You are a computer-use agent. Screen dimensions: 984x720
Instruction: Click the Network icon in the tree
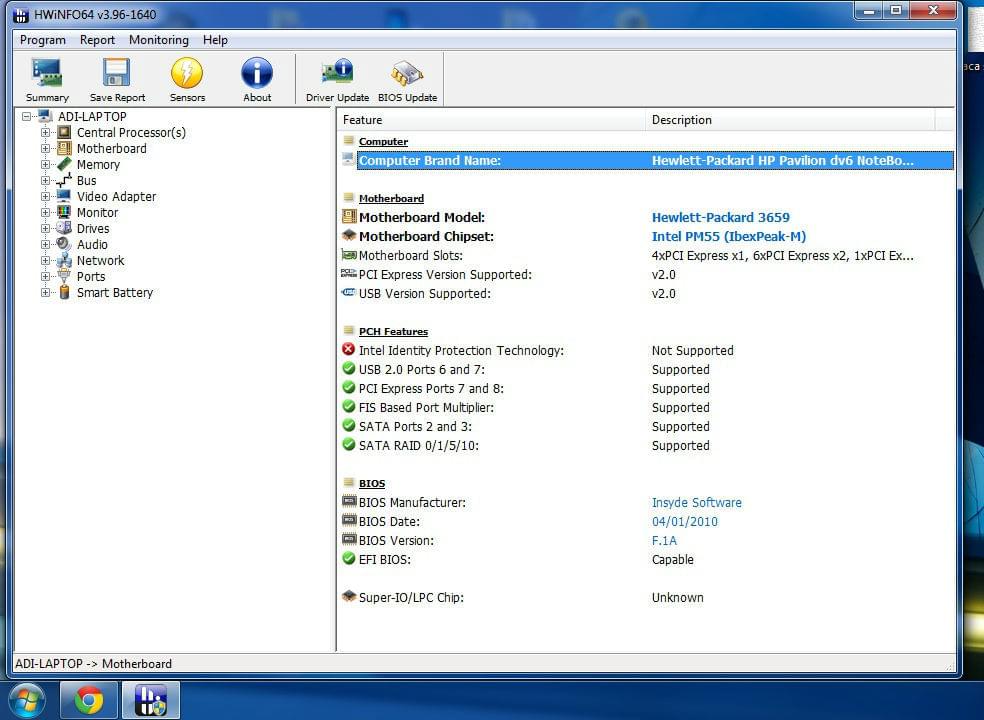click(64, 261)
